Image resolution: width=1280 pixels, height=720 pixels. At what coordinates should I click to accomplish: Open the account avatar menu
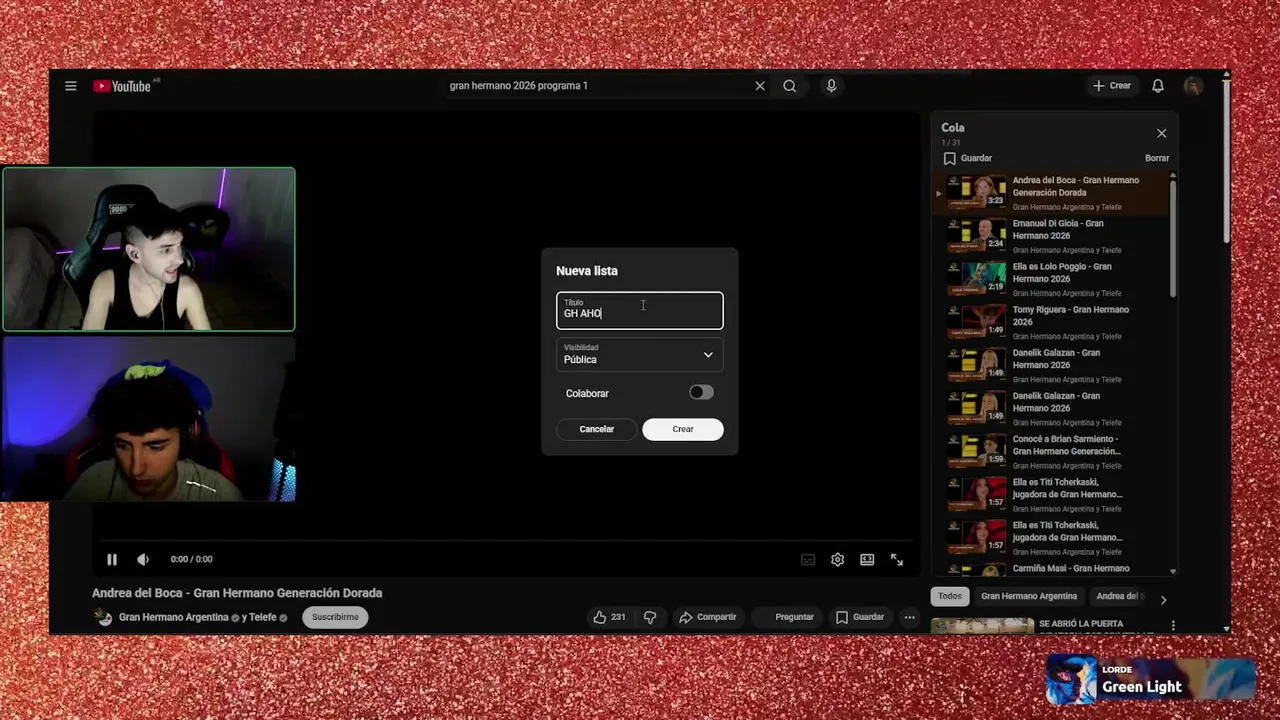(x=1193, y=86)
